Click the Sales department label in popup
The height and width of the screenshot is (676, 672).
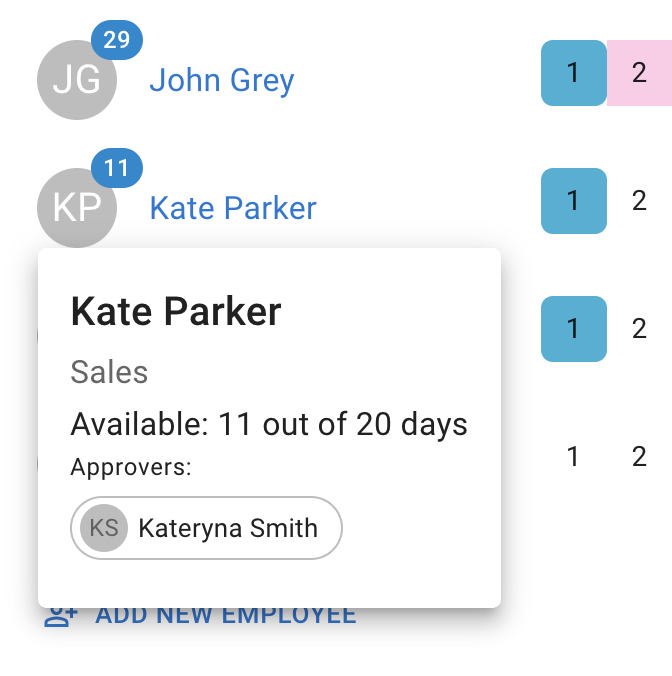click(109, 372)
